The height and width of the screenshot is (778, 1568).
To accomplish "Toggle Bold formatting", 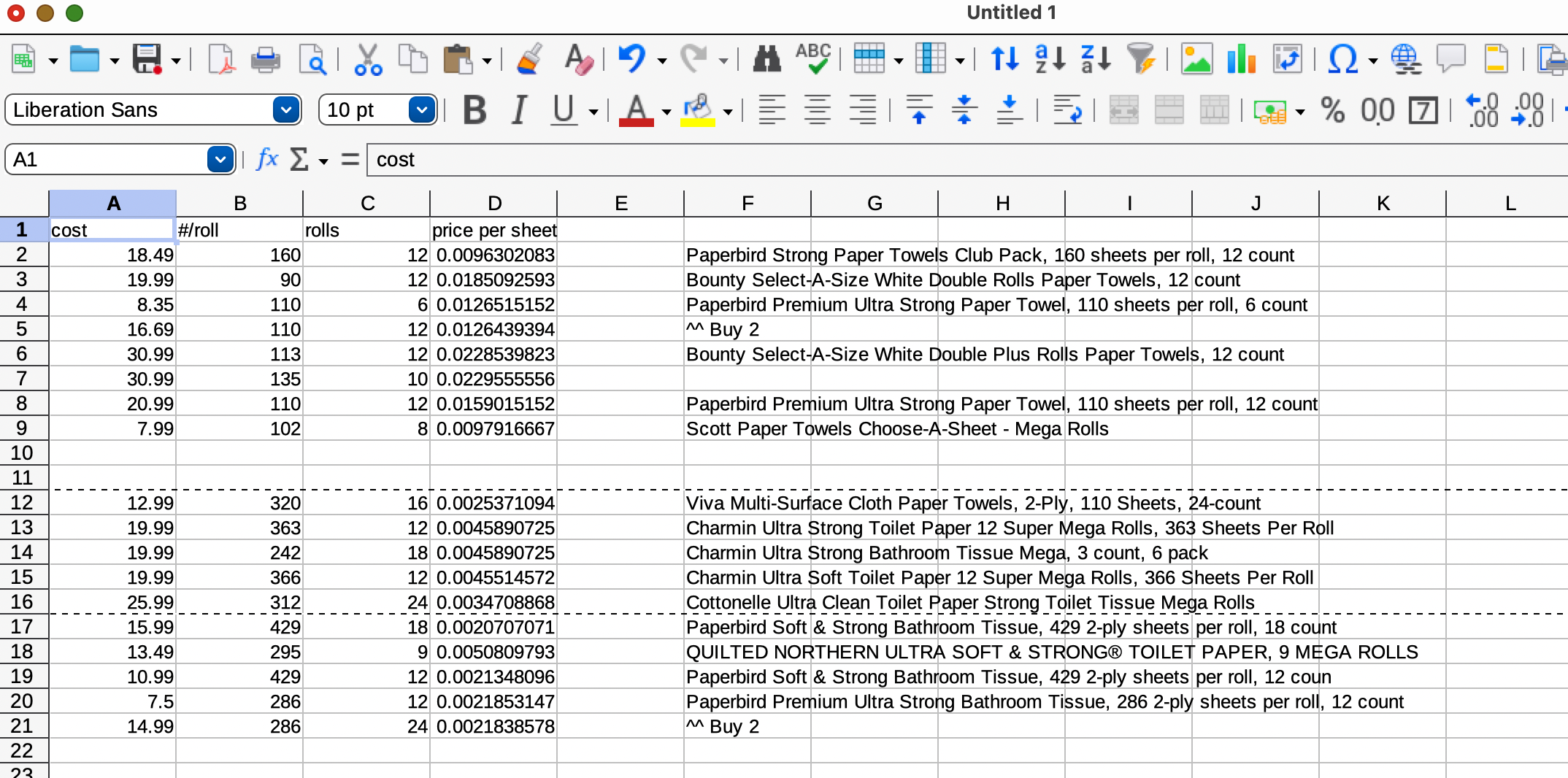I will click(475, 111).
